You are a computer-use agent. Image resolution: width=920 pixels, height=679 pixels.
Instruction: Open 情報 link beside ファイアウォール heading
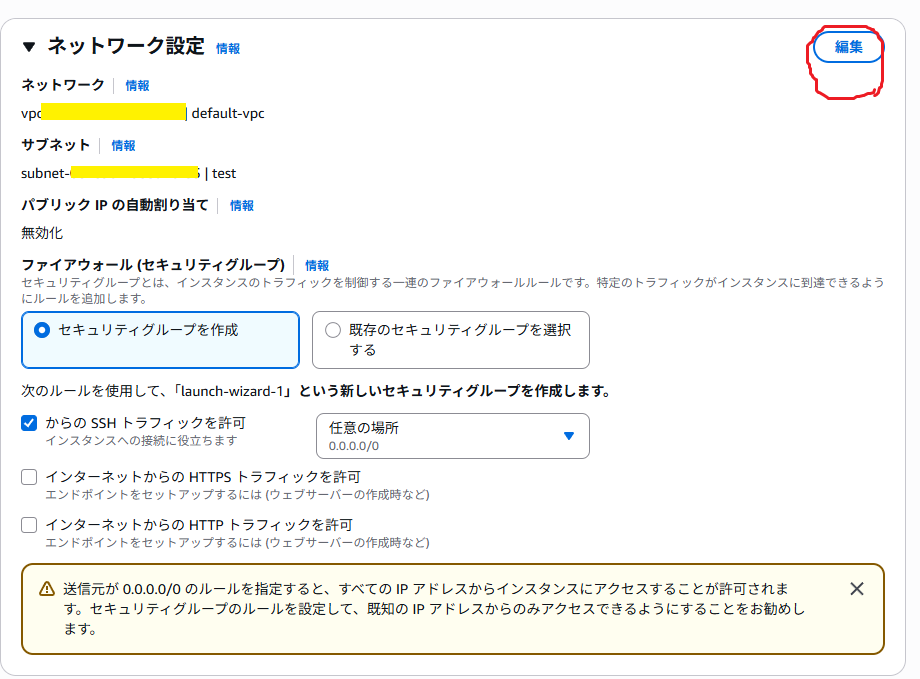tap(317, 266)
